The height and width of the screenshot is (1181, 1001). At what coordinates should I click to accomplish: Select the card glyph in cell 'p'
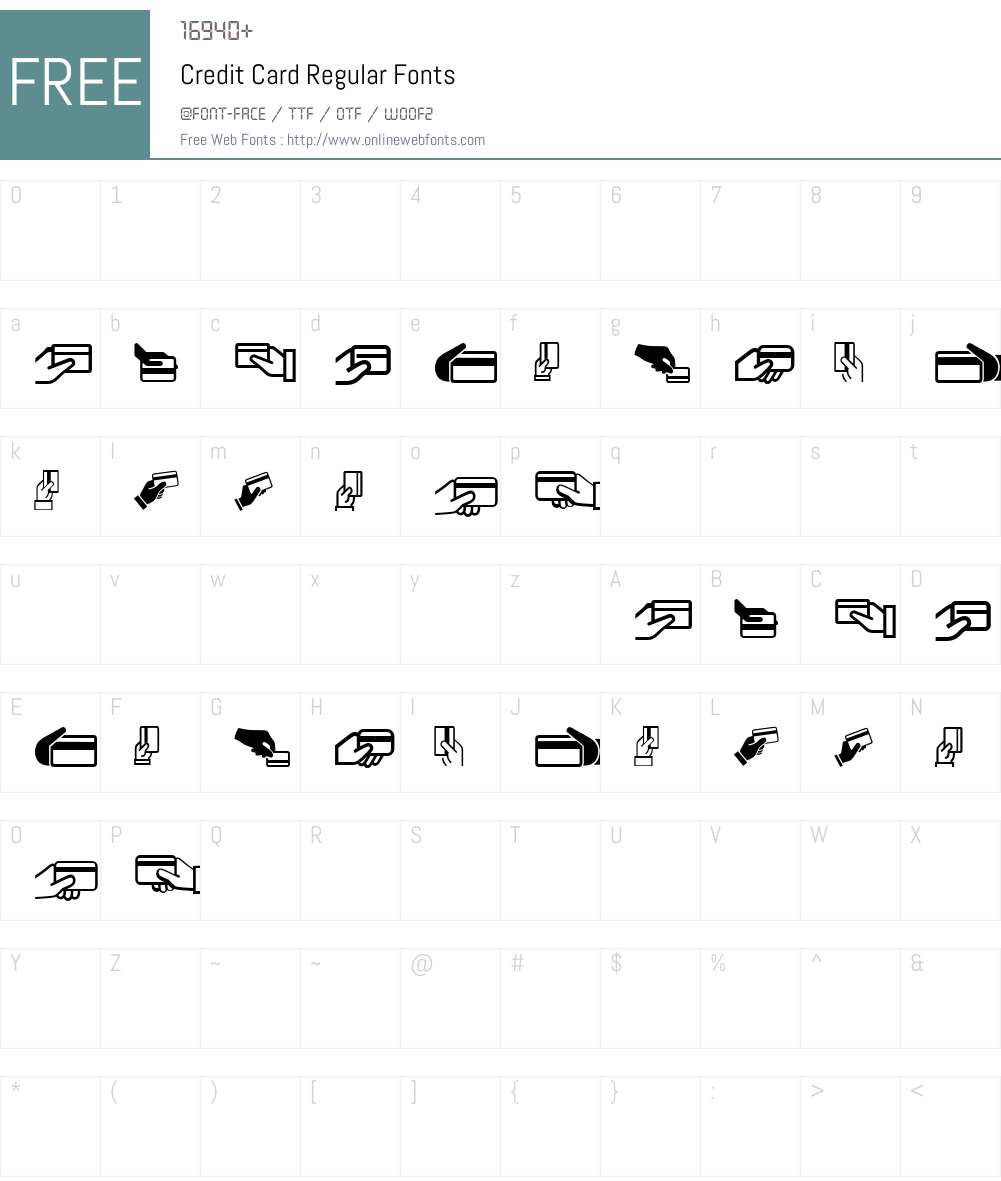click(x=568, y=490)
